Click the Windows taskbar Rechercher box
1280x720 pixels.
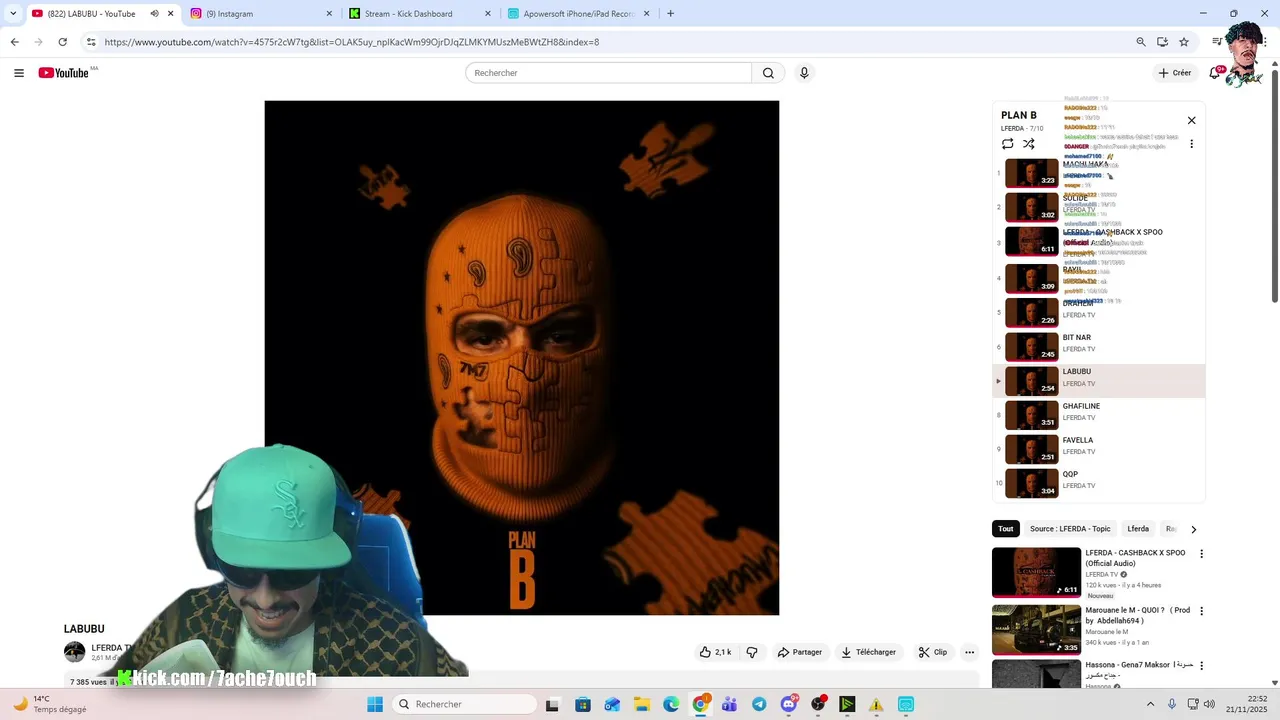[x=464, y=704]
